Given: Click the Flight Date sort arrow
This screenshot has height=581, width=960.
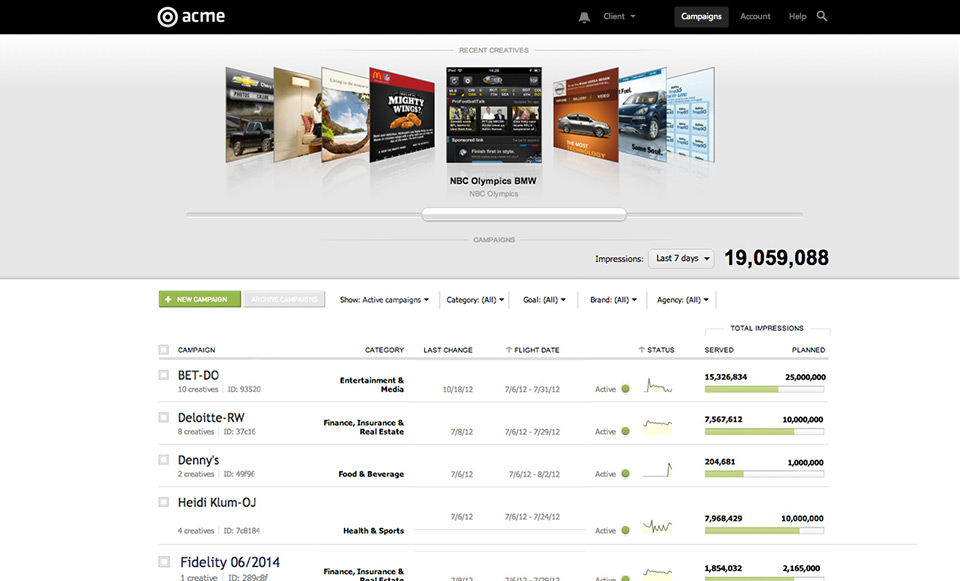Looking at the screenshot, I should point(508,350).
